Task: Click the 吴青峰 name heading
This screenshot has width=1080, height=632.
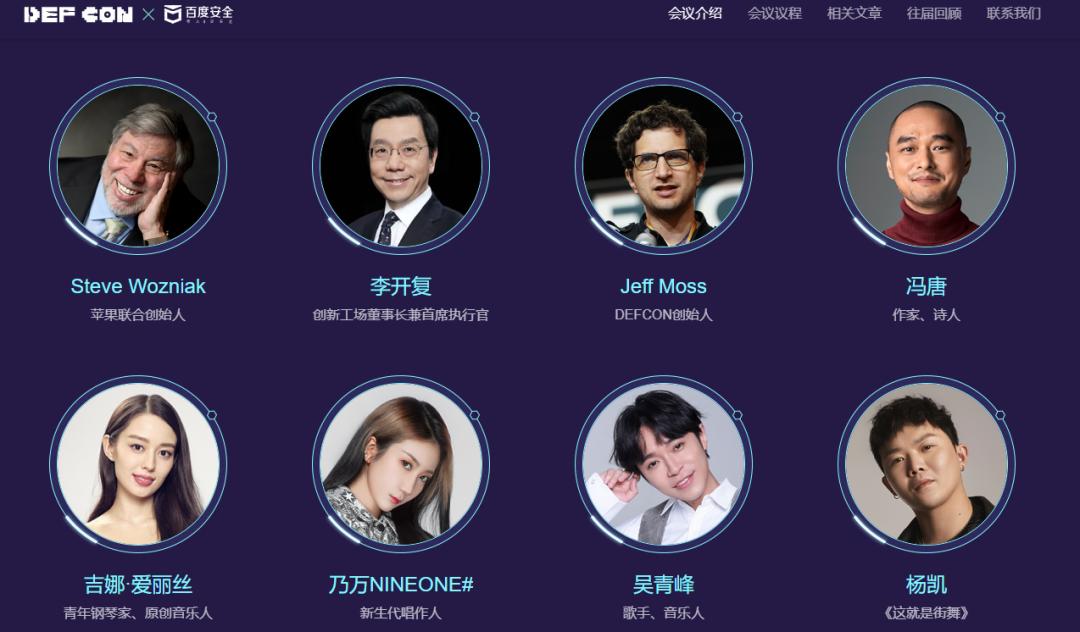Action: 663,584
